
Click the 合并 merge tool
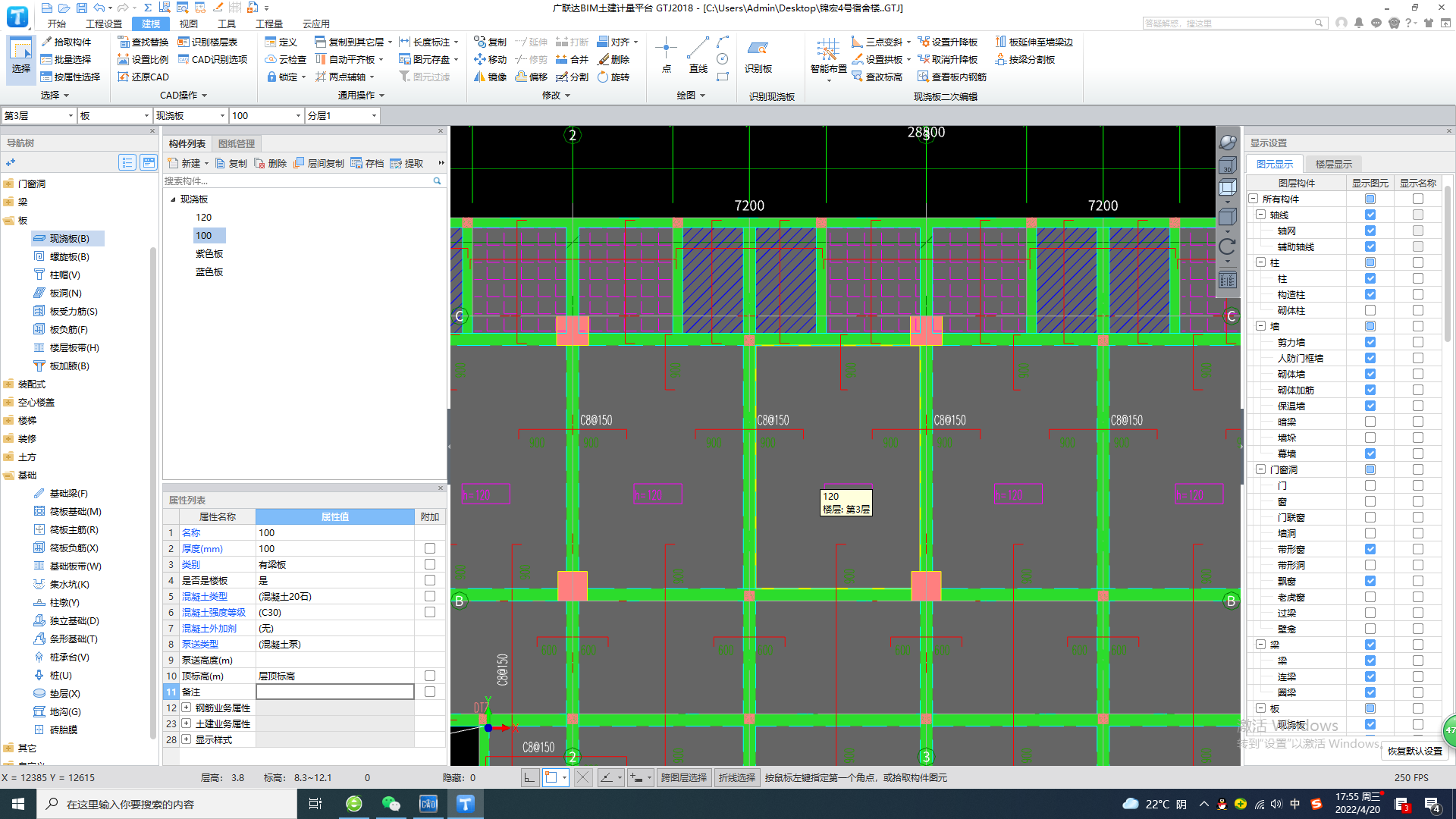[572, 59]
